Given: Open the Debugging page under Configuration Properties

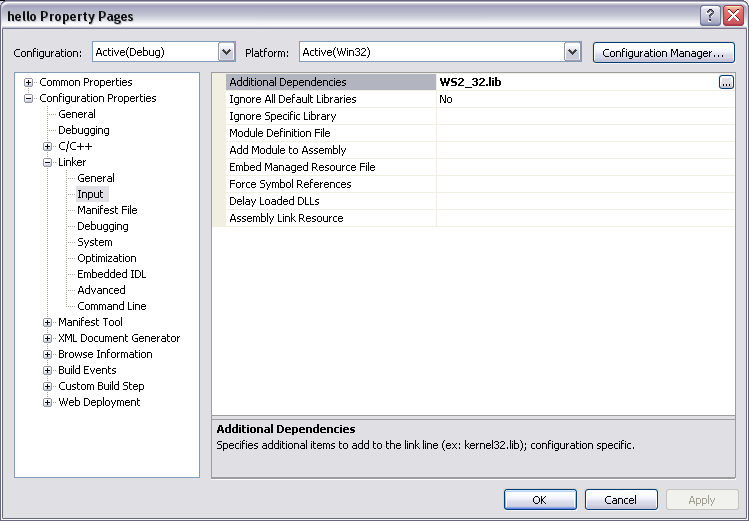Looking at the screenshot, I should (x=83, y=130).
